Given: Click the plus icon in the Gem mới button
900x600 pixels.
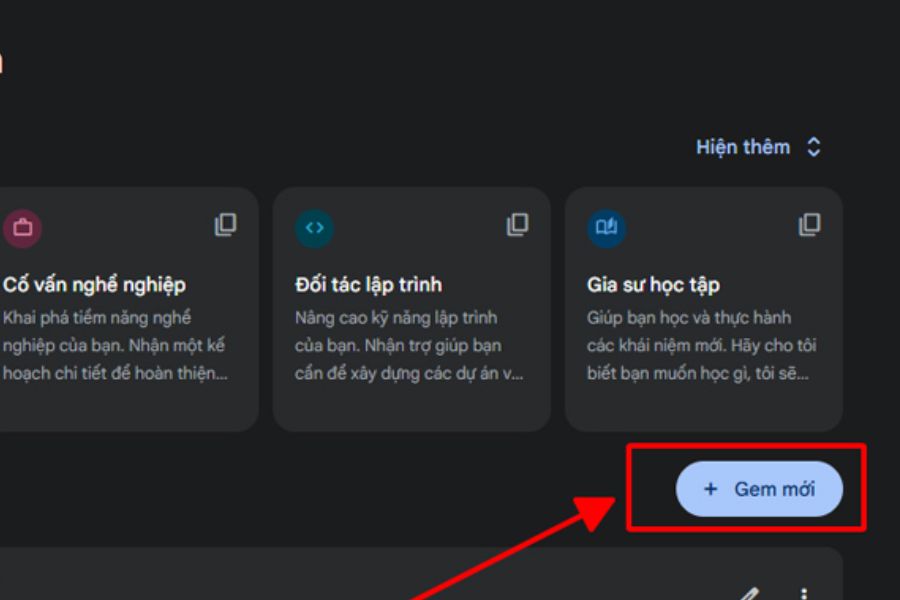Looking at the screenshot, I should coord(711,489).
